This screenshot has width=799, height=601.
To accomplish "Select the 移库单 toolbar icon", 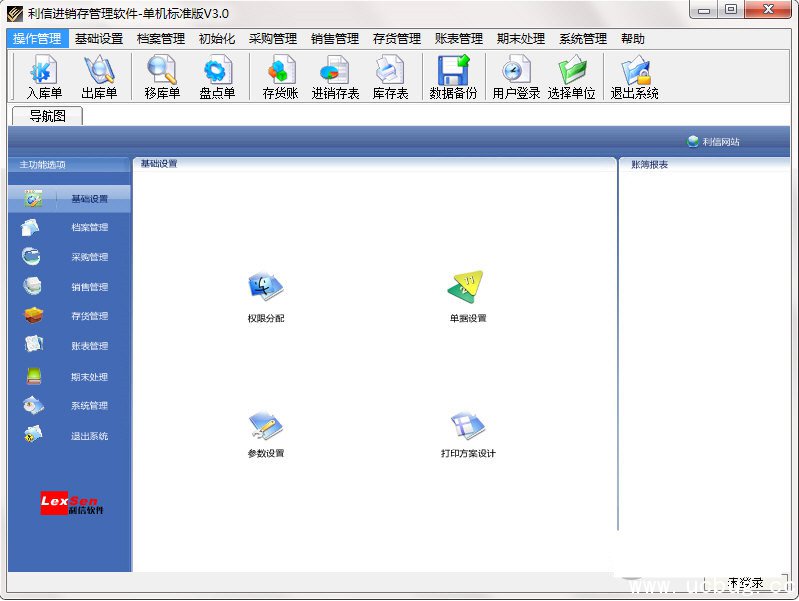I will tap(161, 77).
